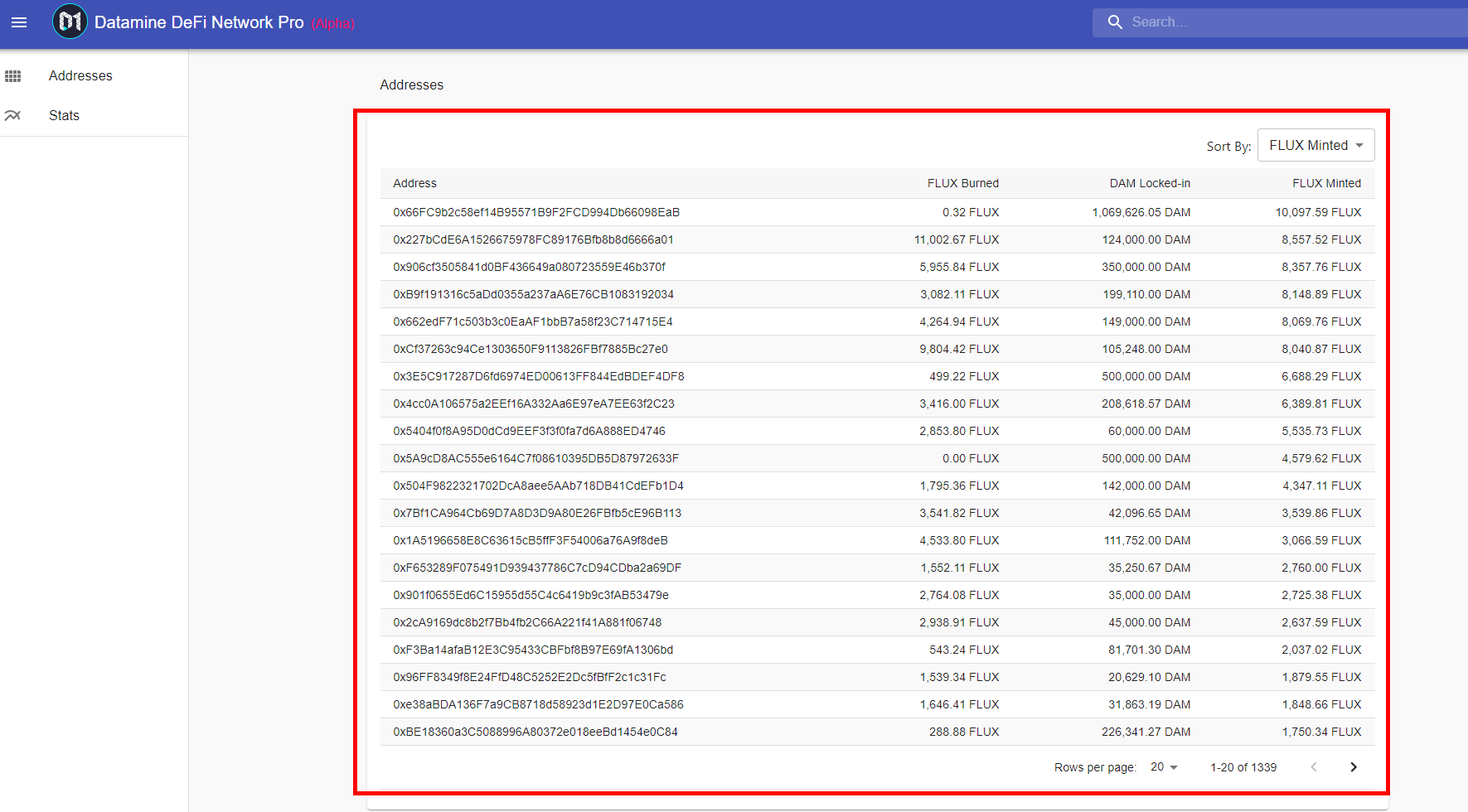Click the Addresses page heading
1468x812 pixels.
[411, 85]
